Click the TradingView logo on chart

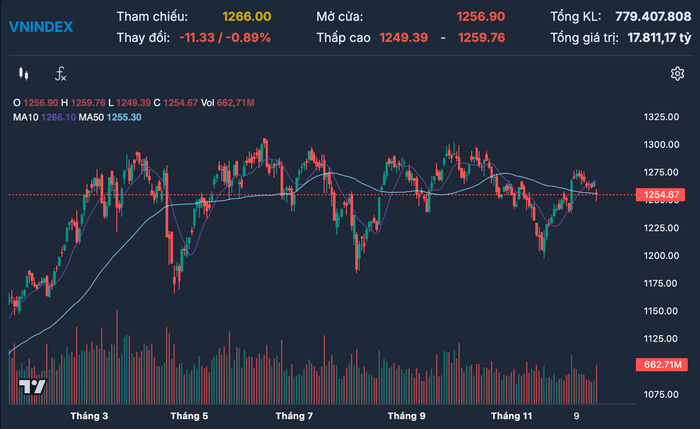[32, 387]
